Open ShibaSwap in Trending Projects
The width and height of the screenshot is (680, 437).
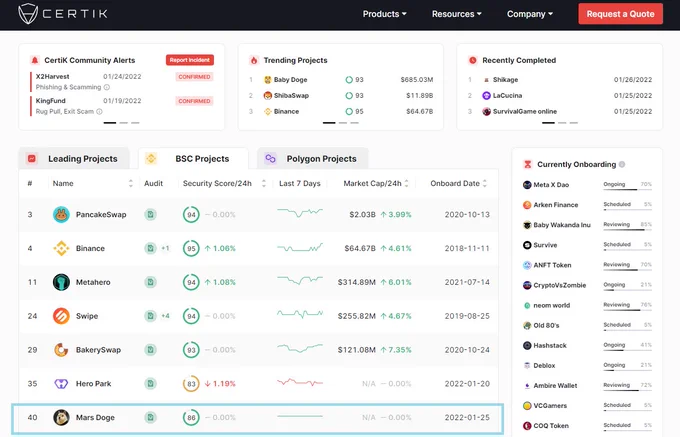pyautogui.click(x=291, y=95)
